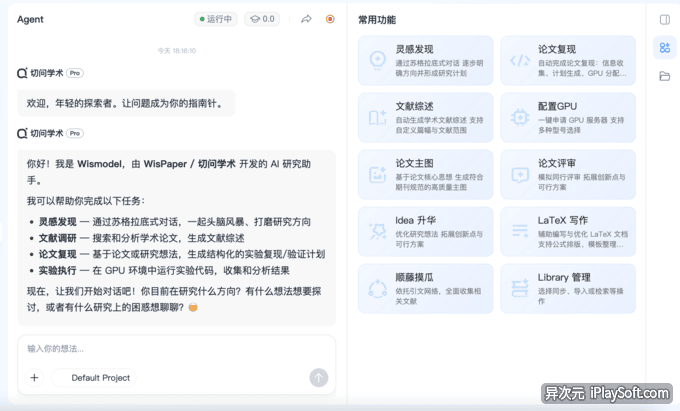680x411 pixels.
Task: Click the 实验执行 bullet item text
Action: [x=164, y=271]
